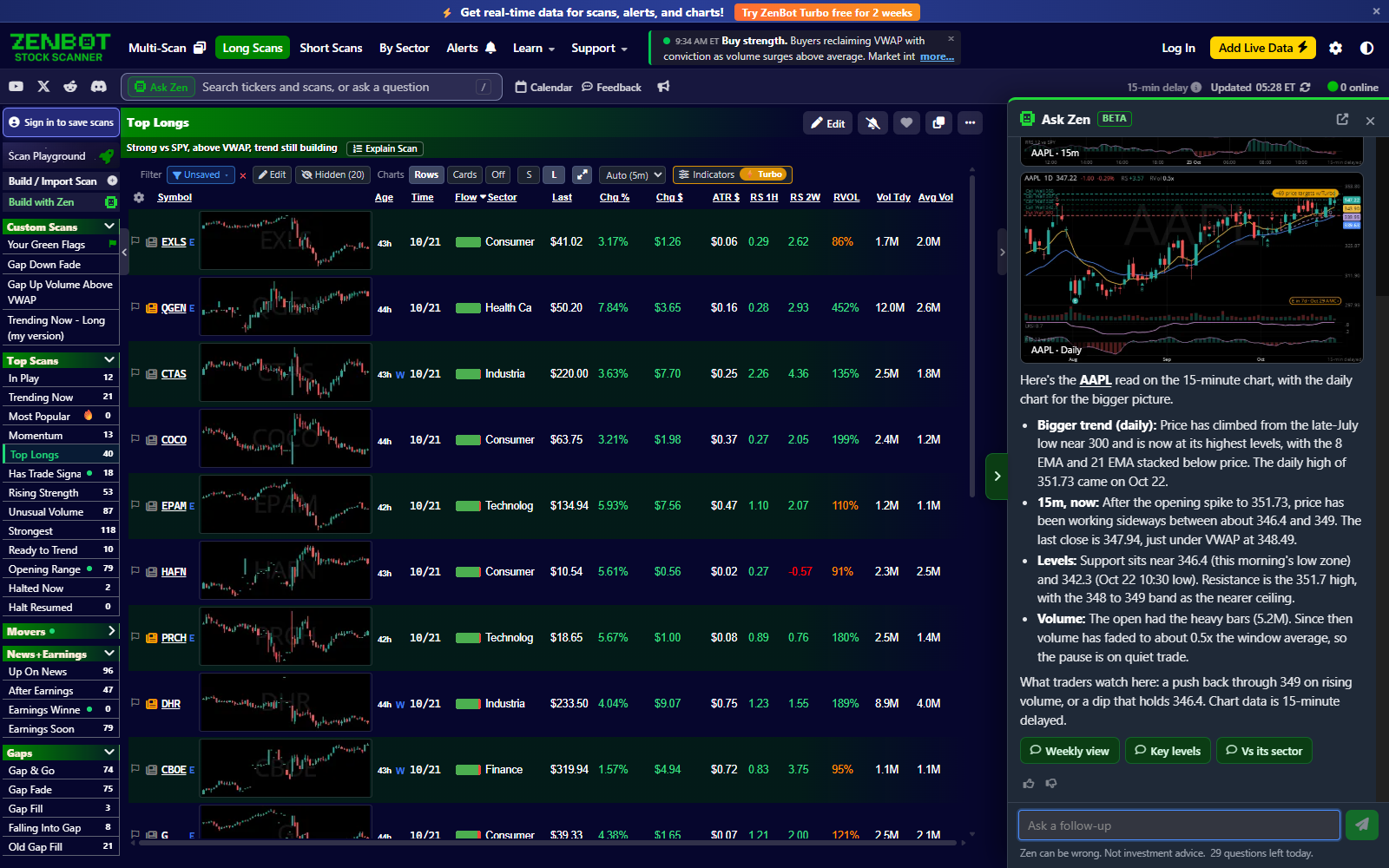Open Multi-Scan from the top navigation

click(167, 48)
